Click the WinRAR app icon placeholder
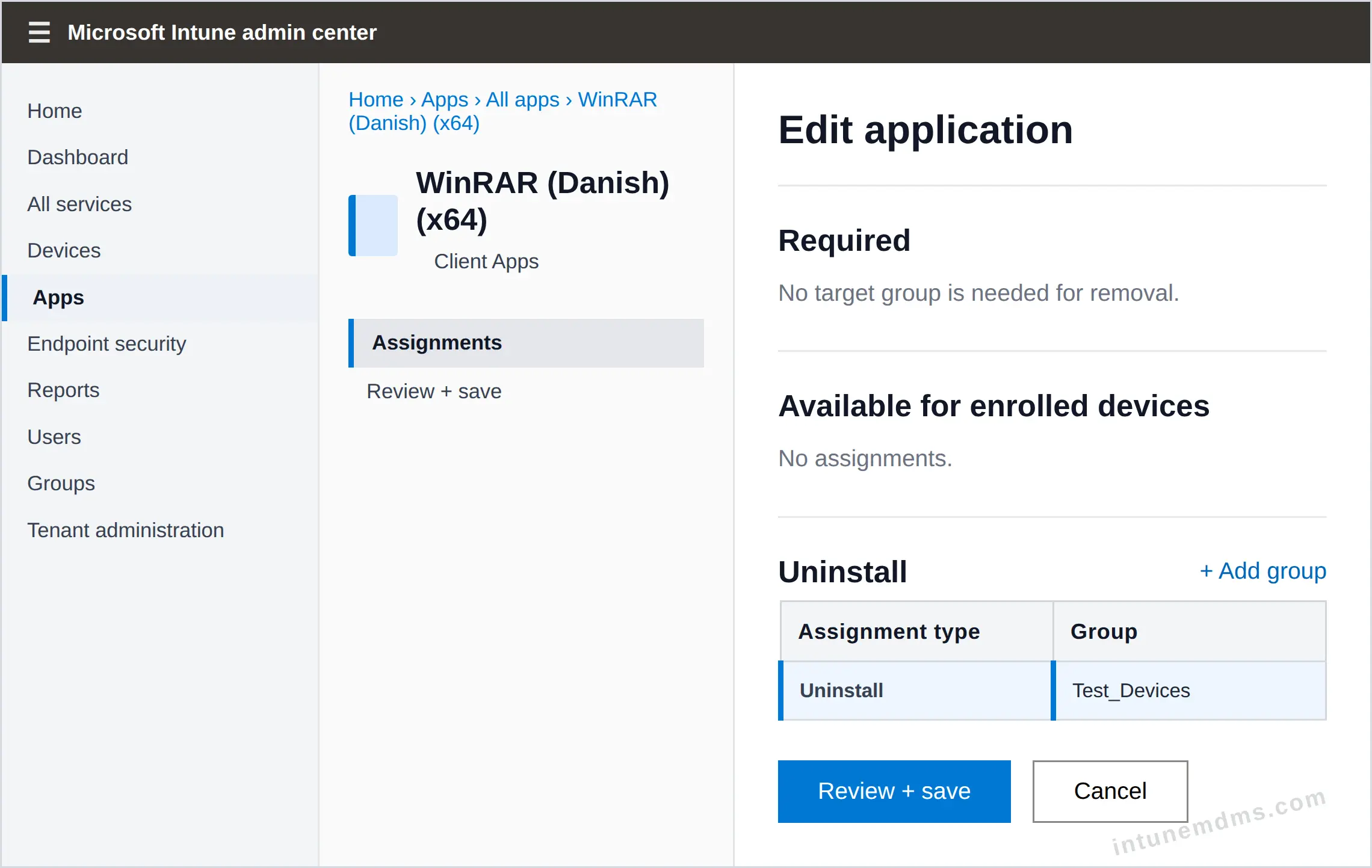This screenshot has width=1372, height=868. point(373,226)
